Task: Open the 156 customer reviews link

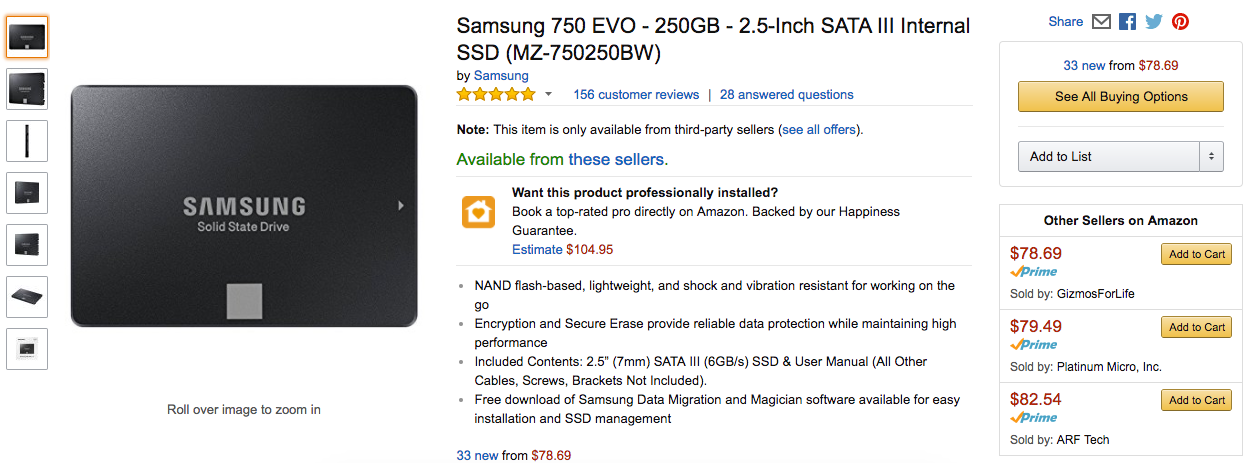Action: (636, 95)
